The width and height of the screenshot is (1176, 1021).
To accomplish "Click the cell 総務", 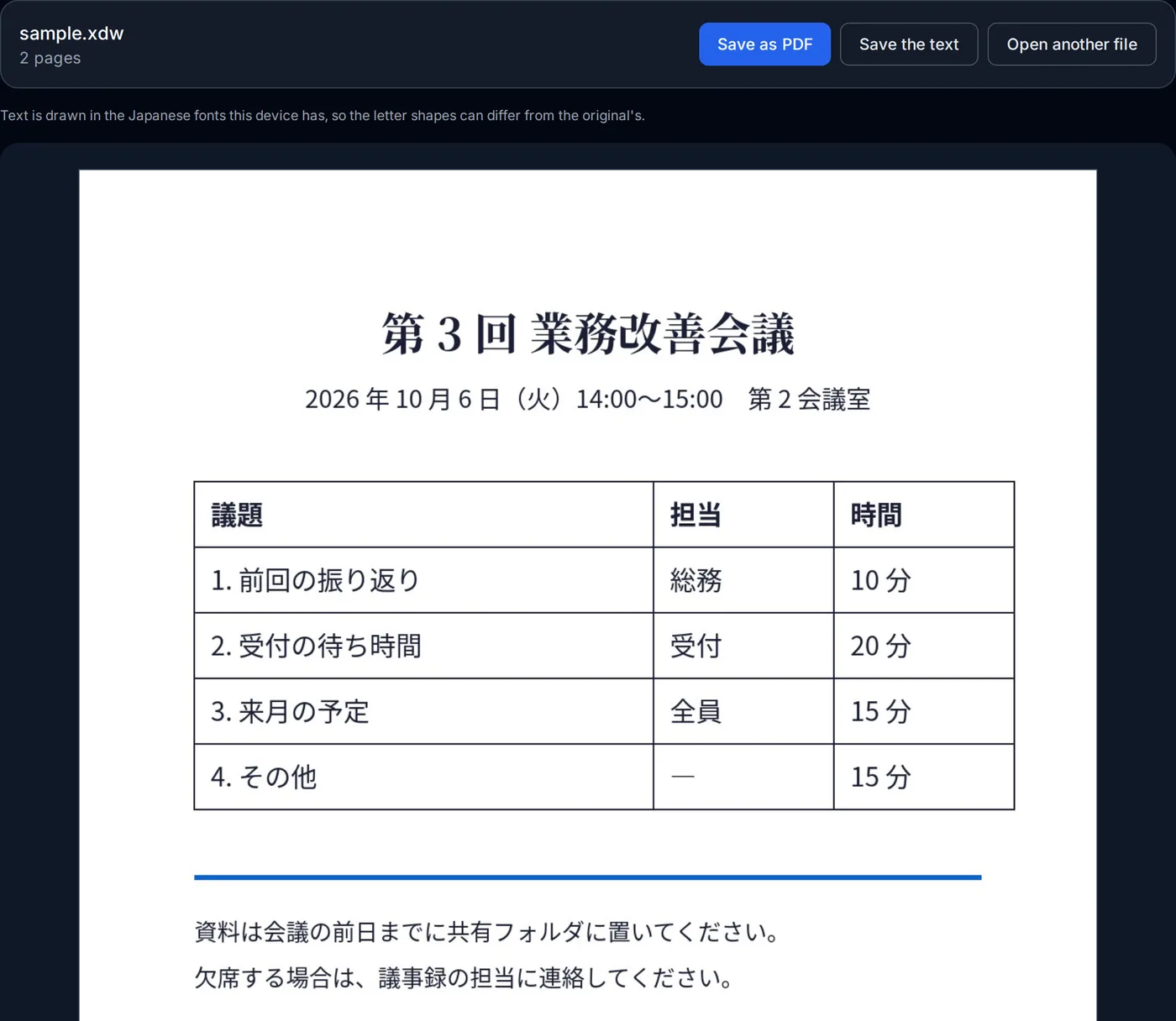I will (743, 580).
